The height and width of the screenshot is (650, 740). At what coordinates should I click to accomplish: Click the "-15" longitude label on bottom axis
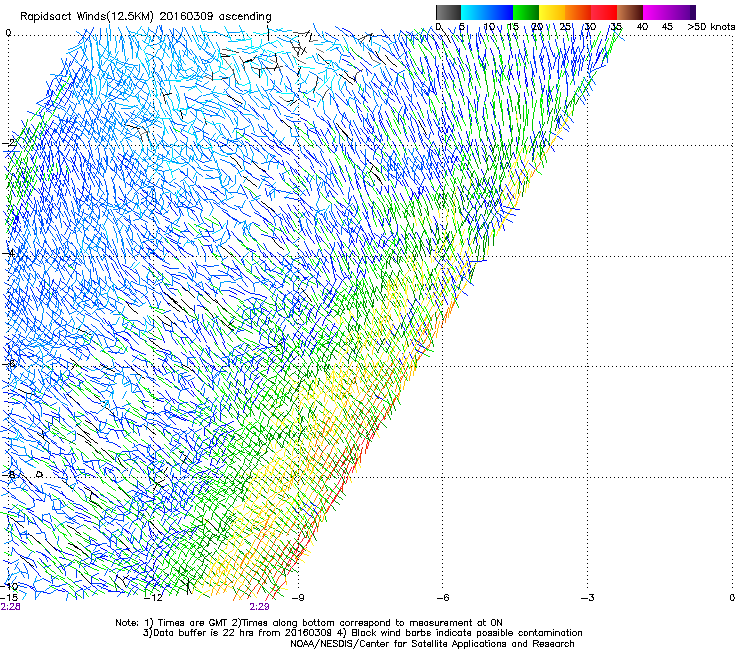(9, 597)
